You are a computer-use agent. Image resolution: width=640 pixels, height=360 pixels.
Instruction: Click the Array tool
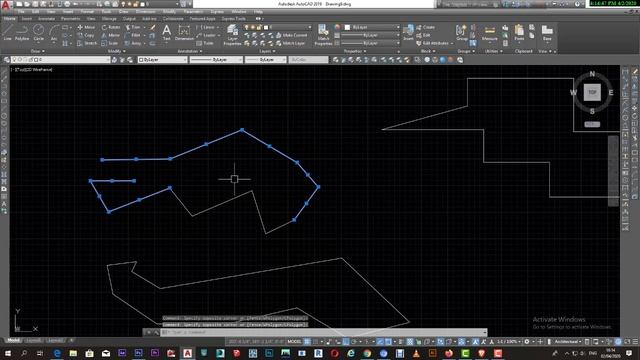(x=133, y=43)
